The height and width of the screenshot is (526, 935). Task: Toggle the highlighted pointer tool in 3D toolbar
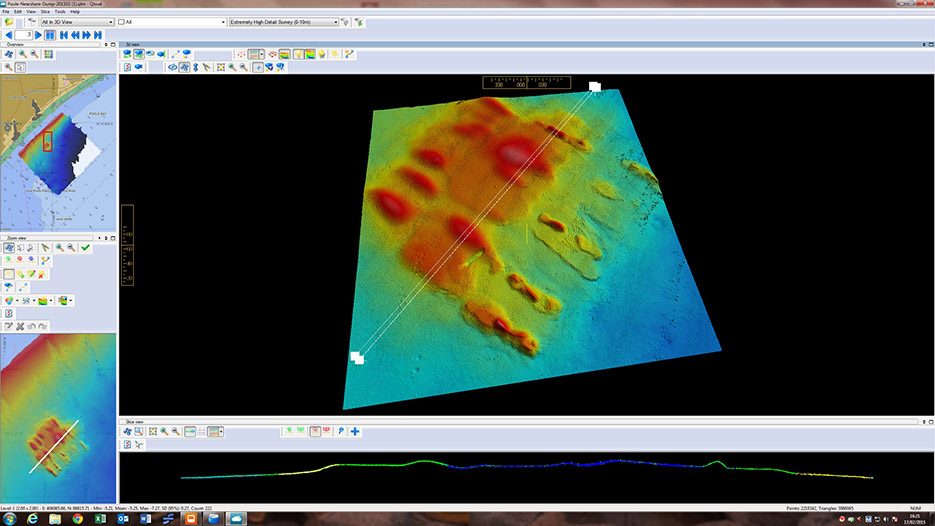258,67
